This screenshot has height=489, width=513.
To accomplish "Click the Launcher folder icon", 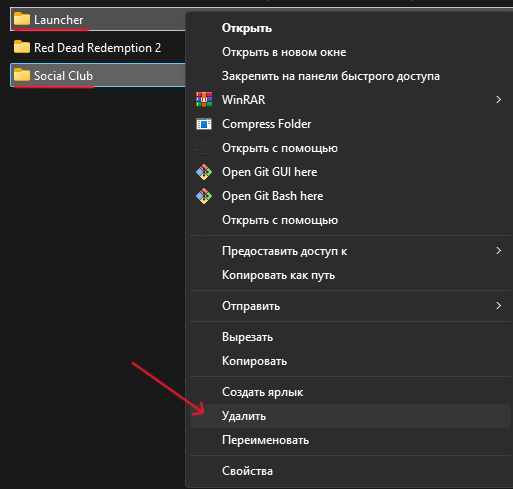I will 22,19.
